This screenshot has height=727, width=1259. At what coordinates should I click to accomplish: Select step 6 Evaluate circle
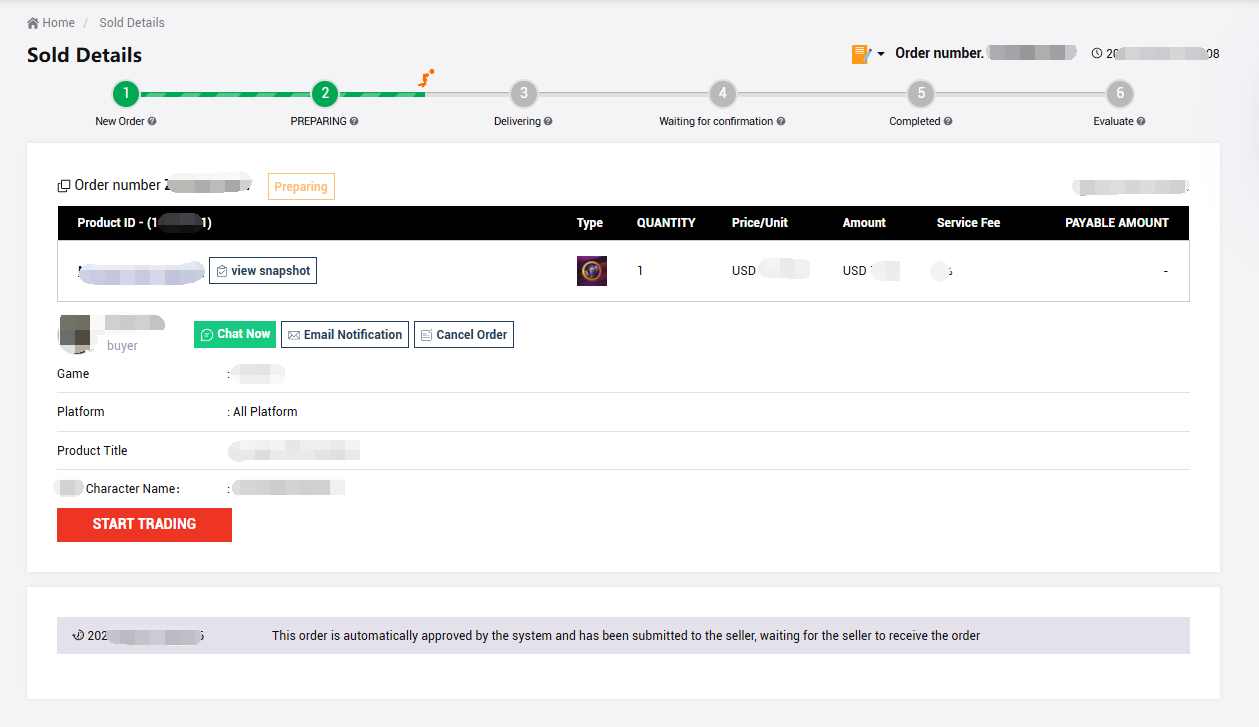(x=1119, y=94)
